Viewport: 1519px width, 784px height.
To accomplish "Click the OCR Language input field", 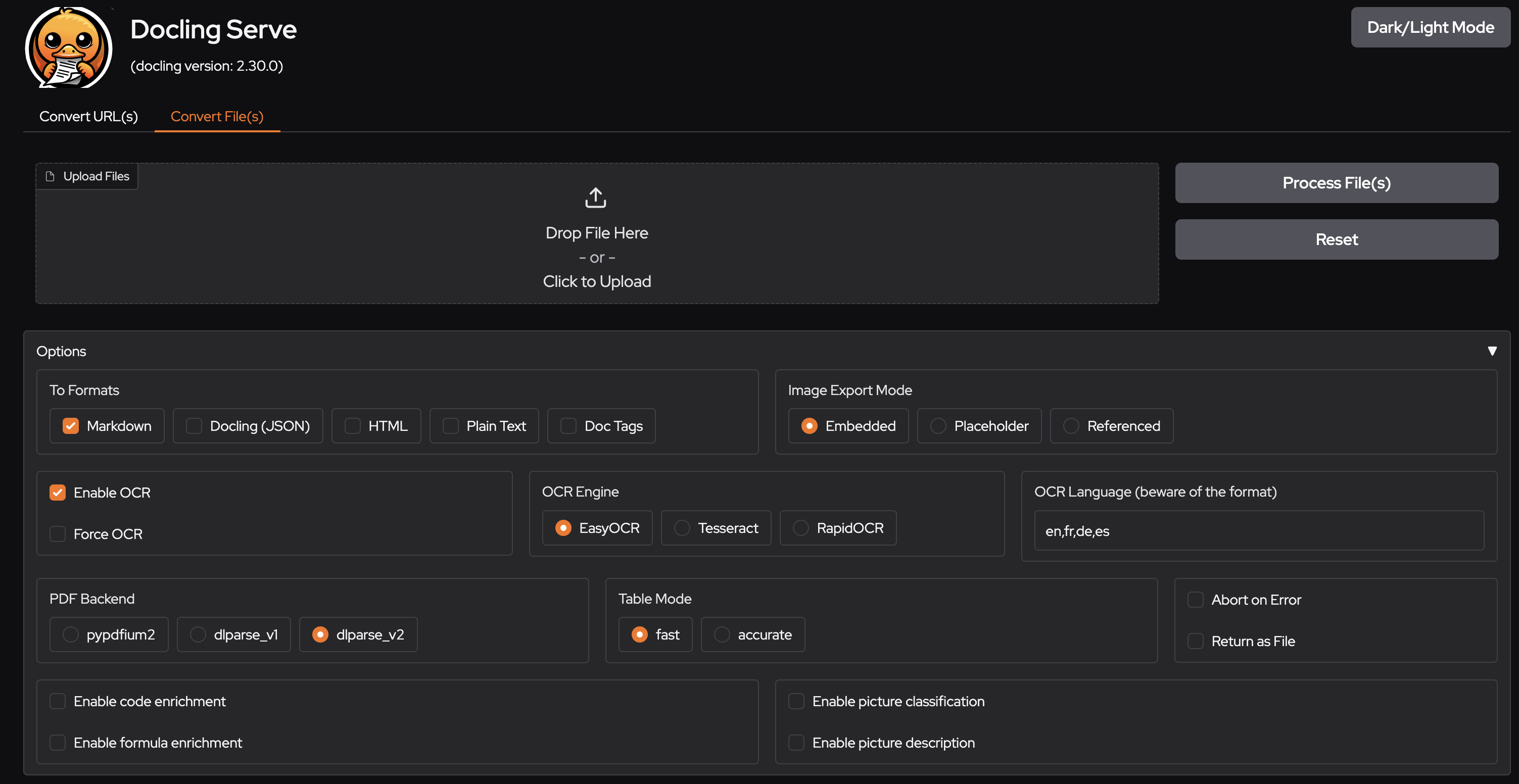I will [x=1259, y=530].
